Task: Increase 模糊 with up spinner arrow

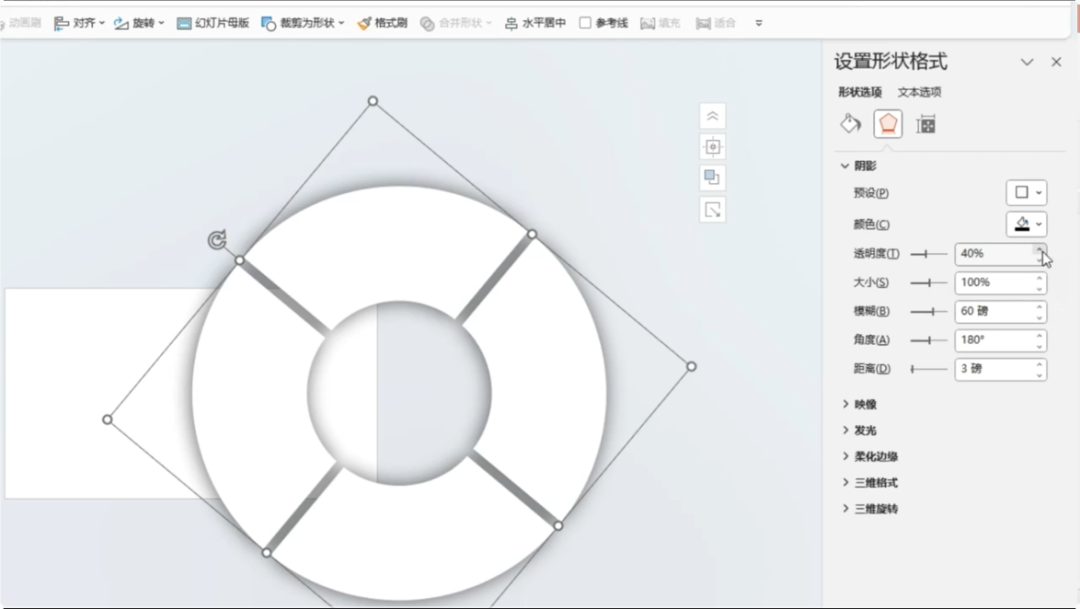Action: [1039, 307]
